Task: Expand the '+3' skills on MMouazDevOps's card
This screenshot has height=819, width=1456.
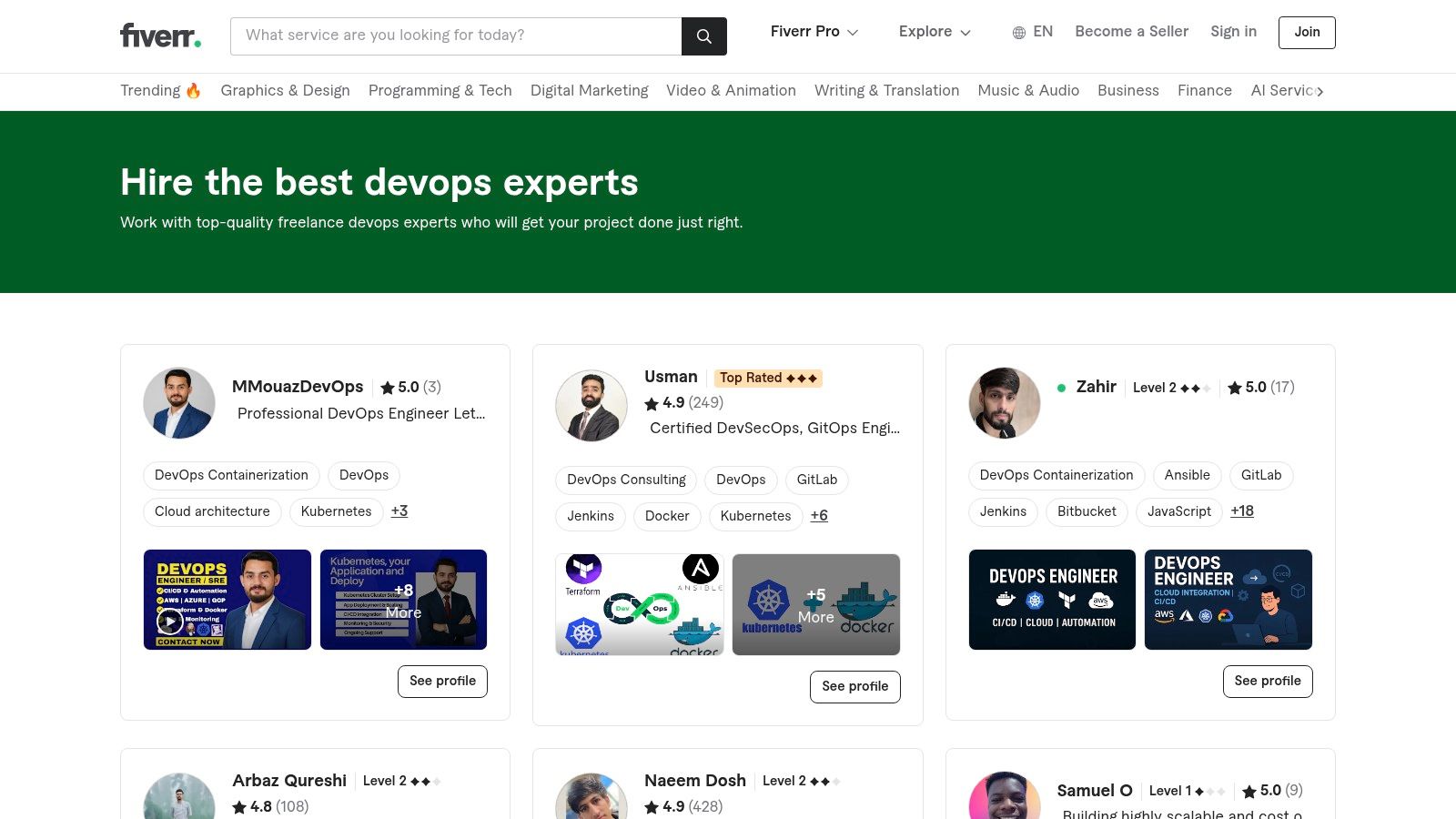Action: 399,511
